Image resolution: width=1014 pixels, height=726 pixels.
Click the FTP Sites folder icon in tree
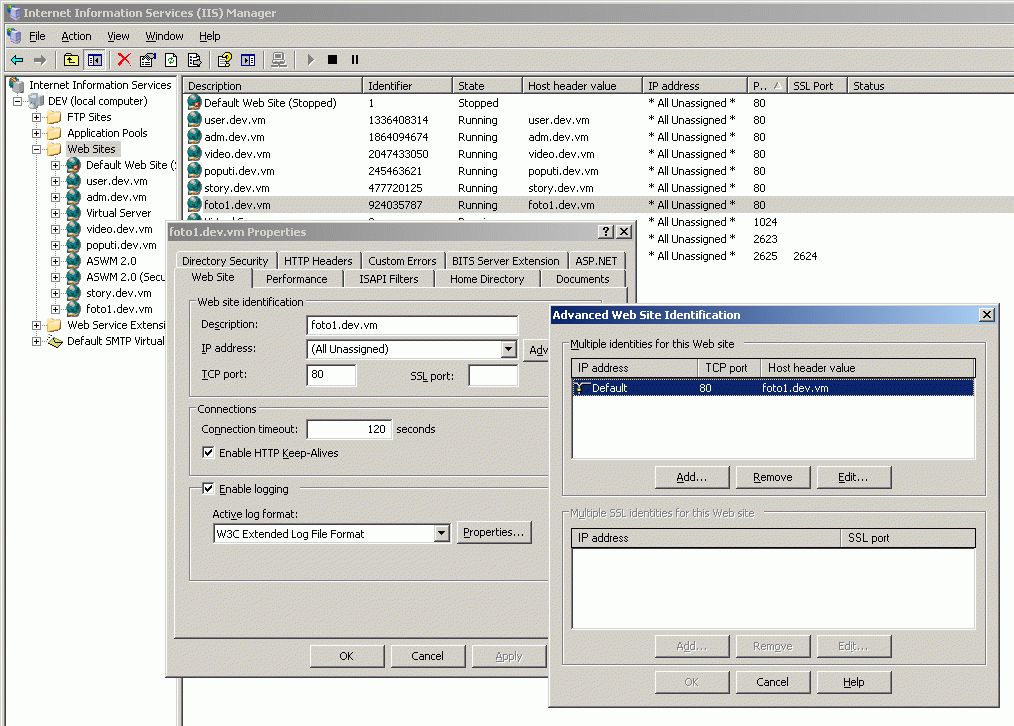coord(54,117)
